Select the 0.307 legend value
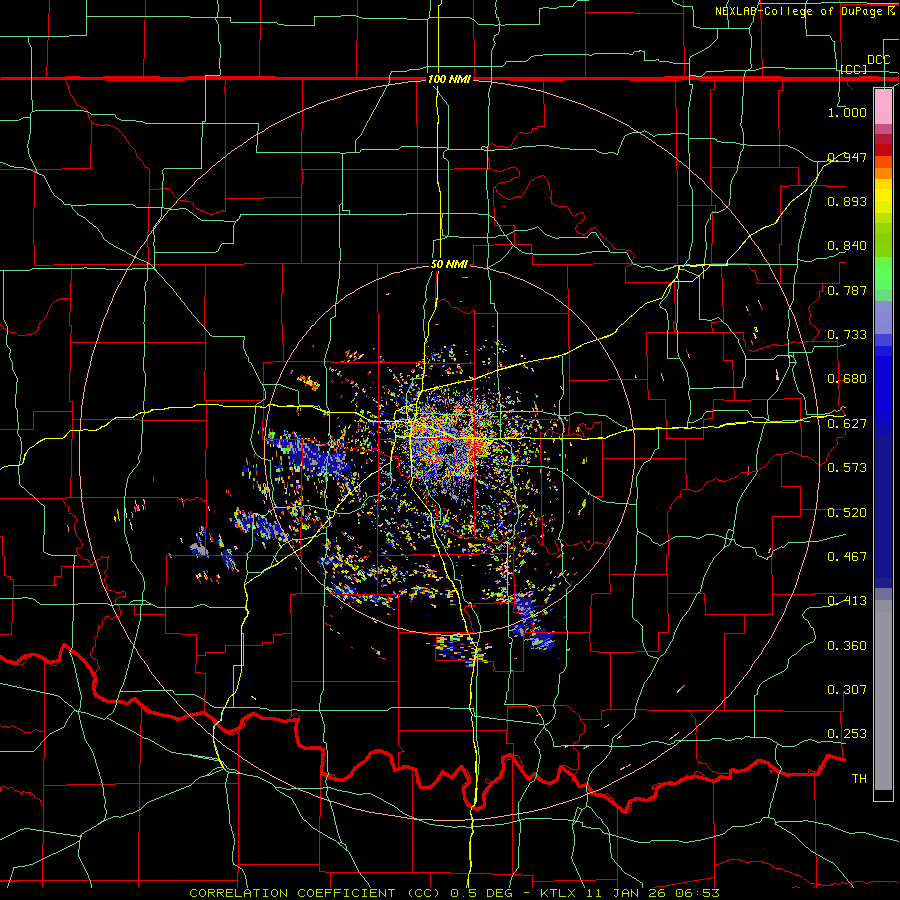Screen dimensions: 900x900 [847, 690]
